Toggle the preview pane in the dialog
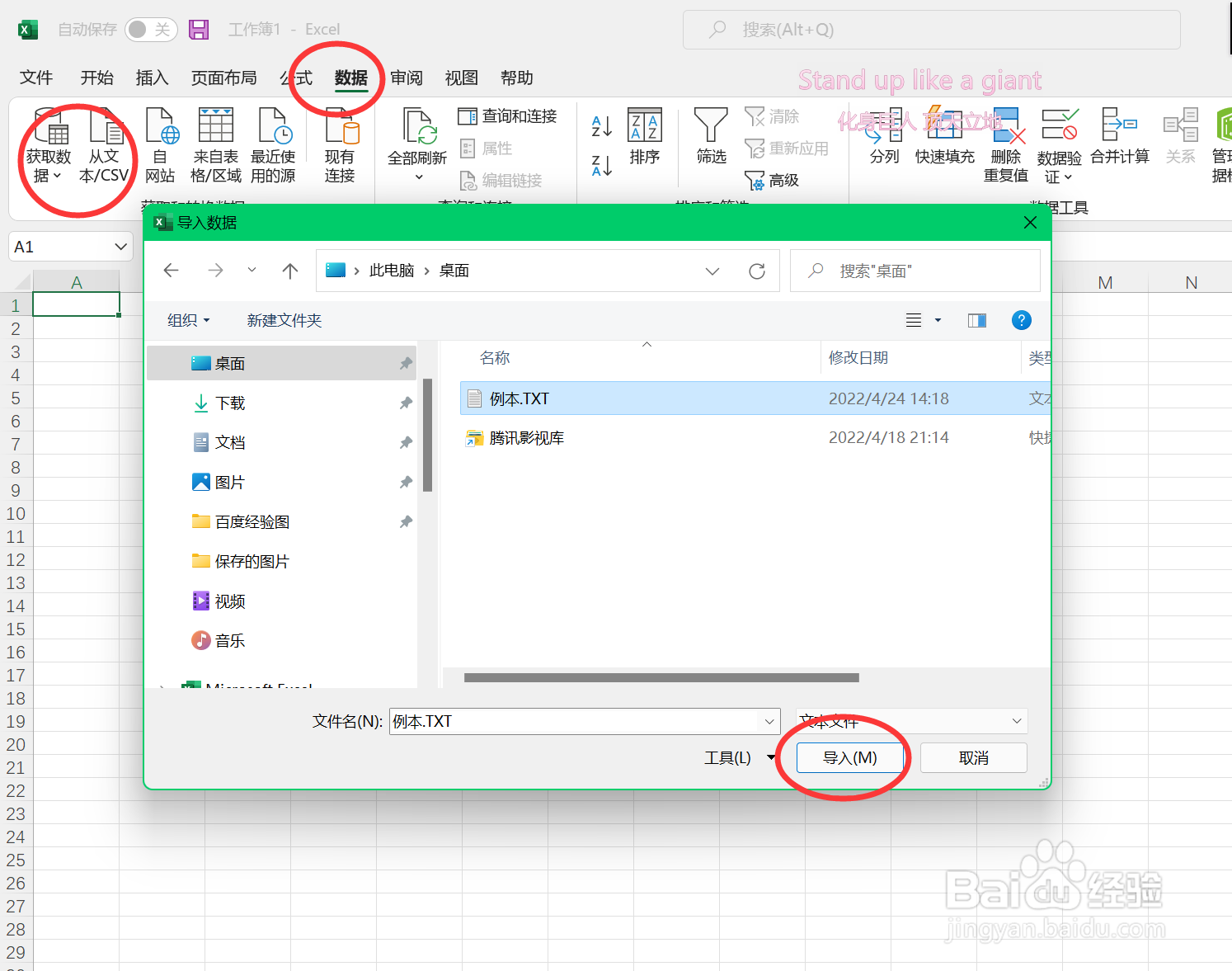The width and height of the screenshot is (1232, 971). [x=976, y=320]
